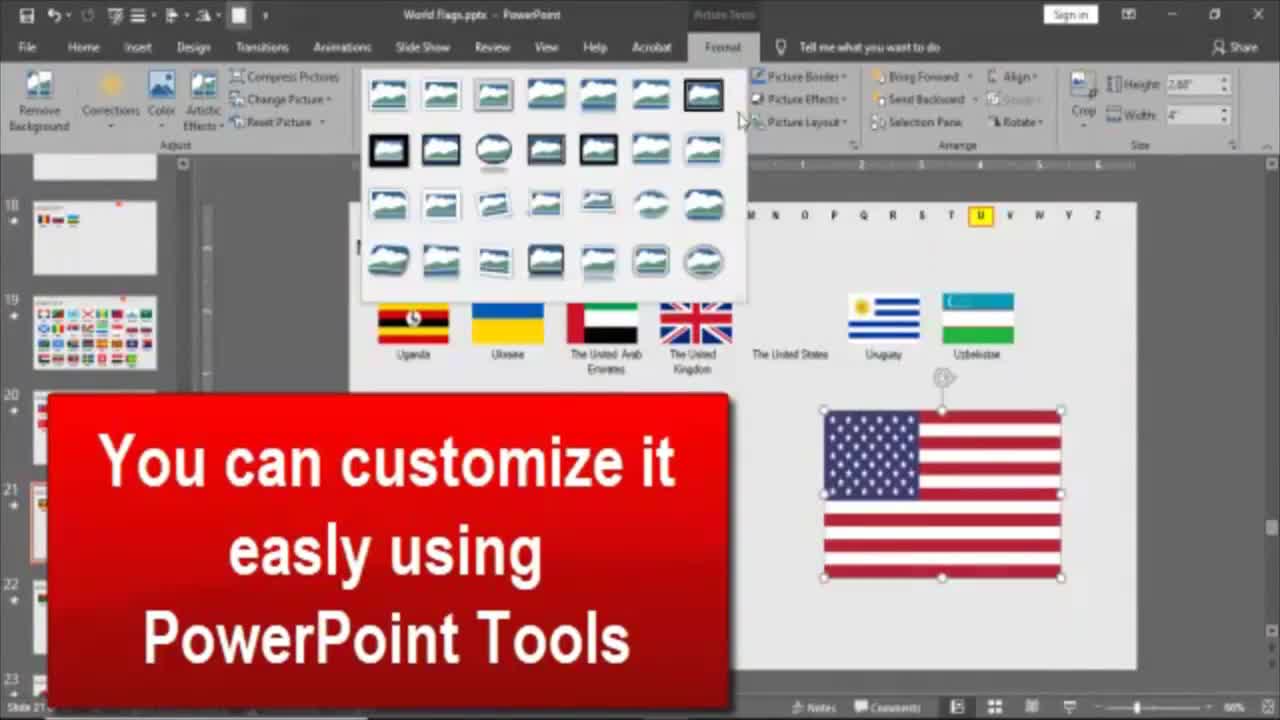The width and height of the screenshot is (1280, 720).
Task: Click Reset Picture
Action: click(x=283, y=122)
